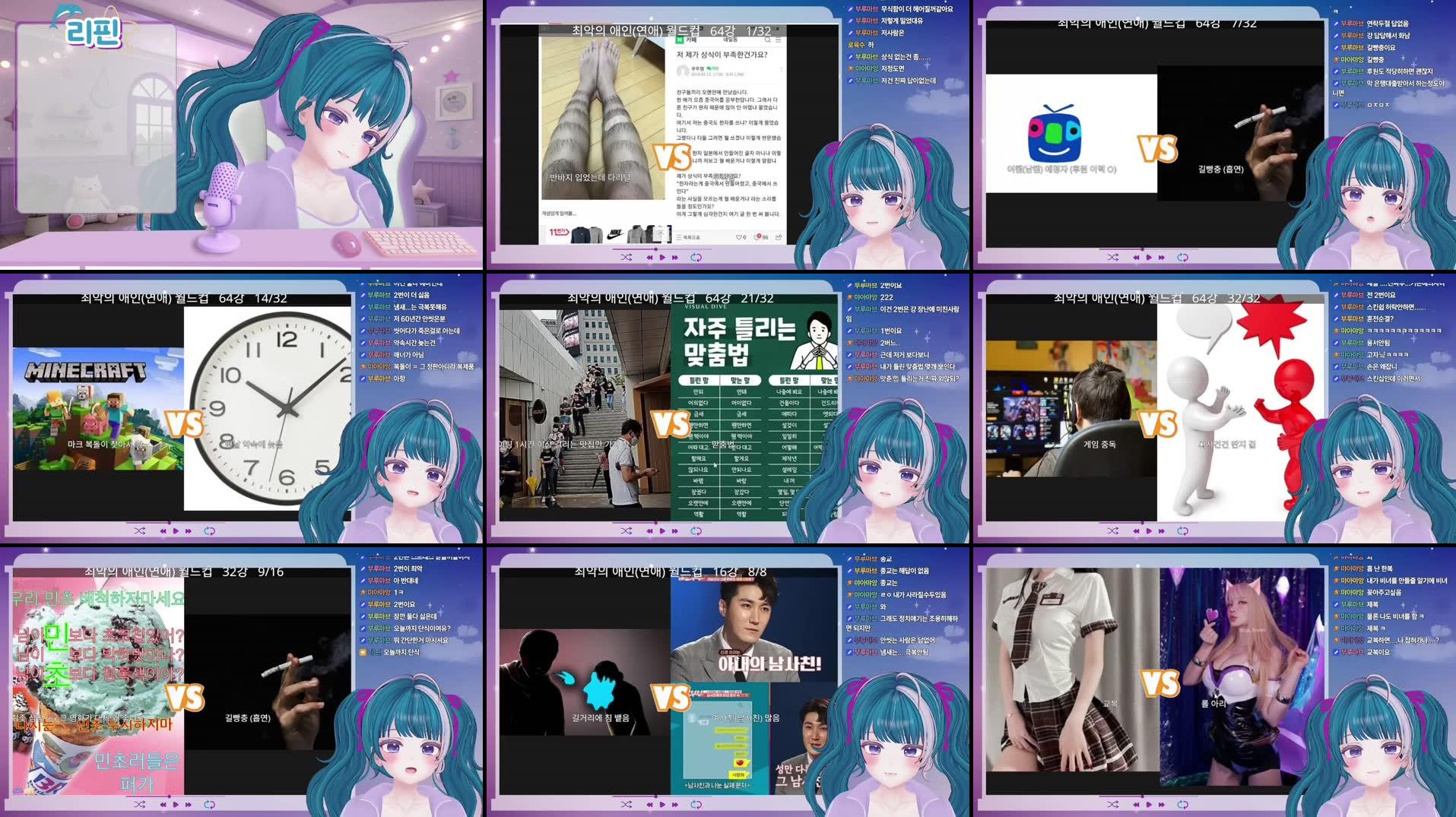Click the hamburger menu icon in the cafe header
This screenshot has height=817, width=1456.
click(779, 40)
